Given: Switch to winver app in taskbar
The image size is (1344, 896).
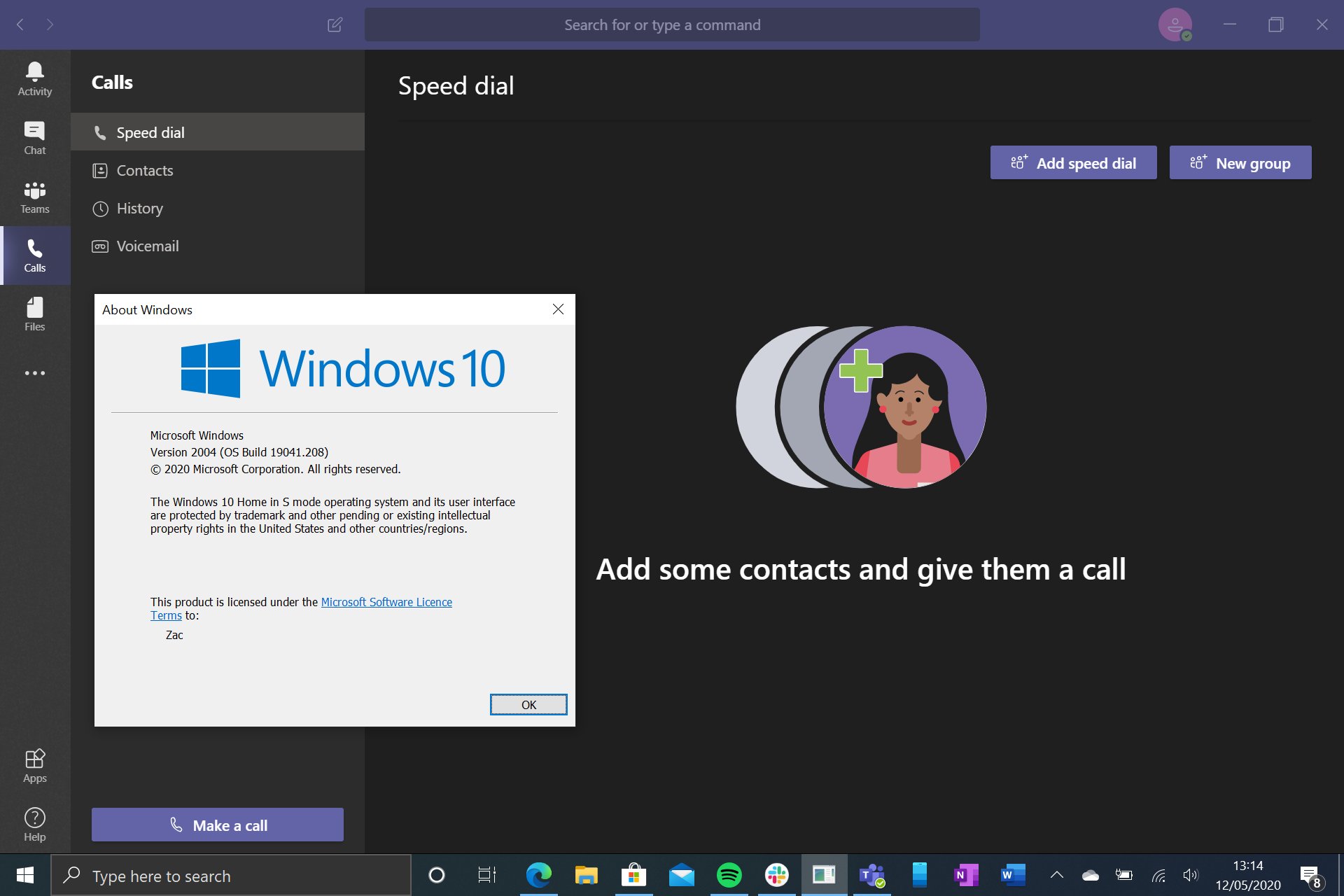Looking at the screenshot, I should click(x=824, y=875).
